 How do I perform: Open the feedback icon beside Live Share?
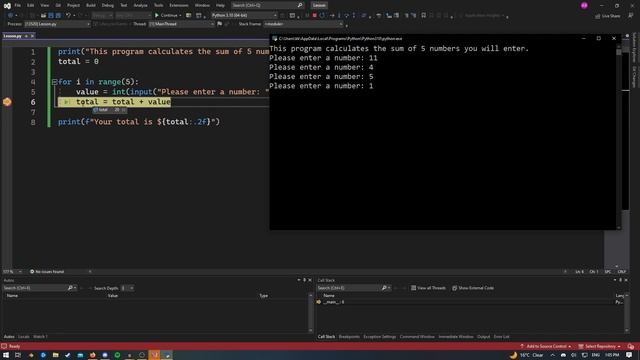point(631,16)
